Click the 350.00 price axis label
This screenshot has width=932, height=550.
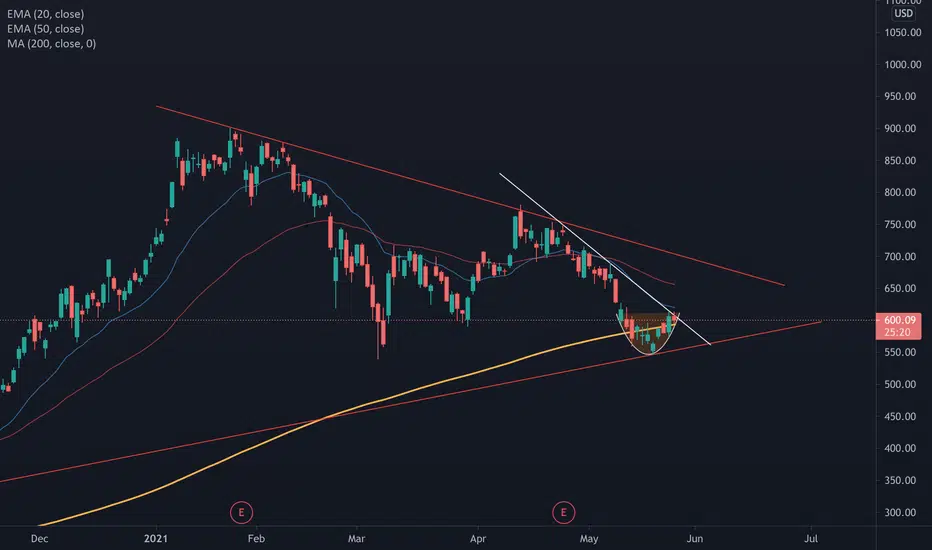pos(900,480)
